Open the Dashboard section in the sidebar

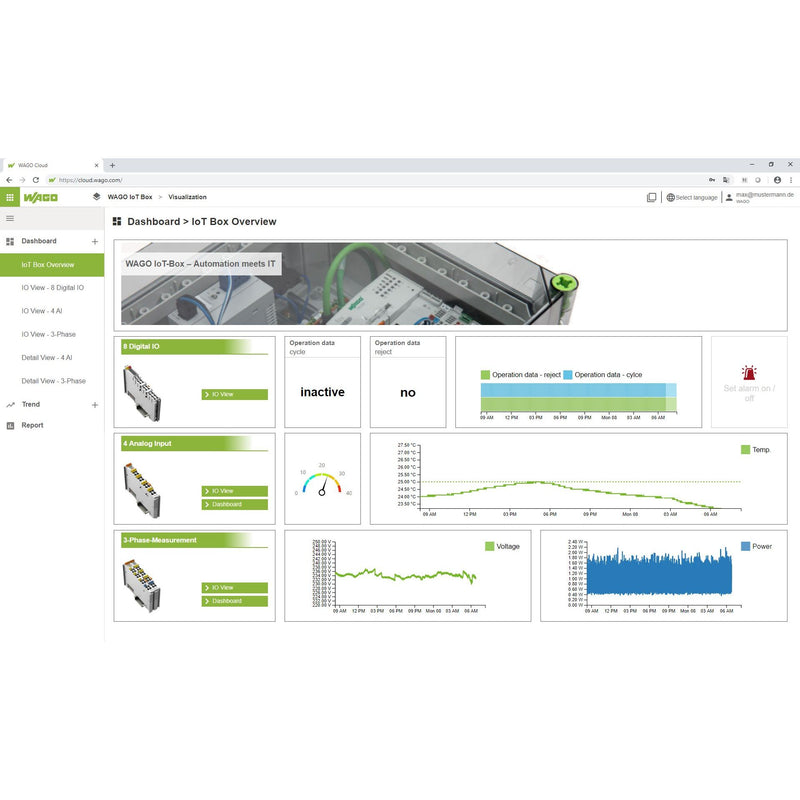pos(39,241)
